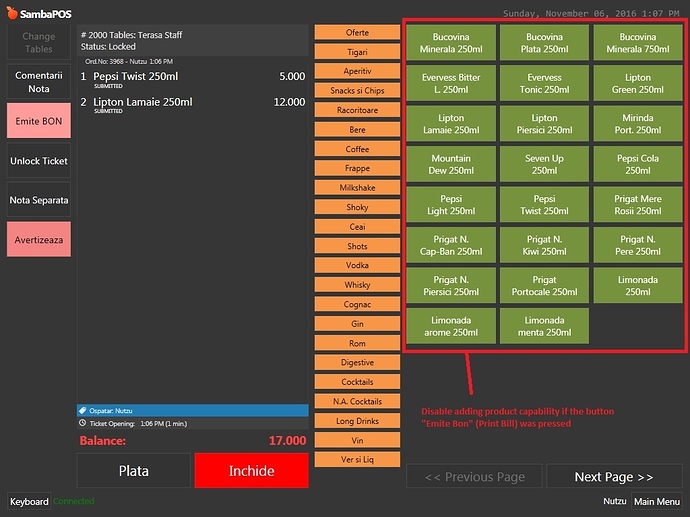This screenshot has height=517, width=690.
Task: Add Prigat Portocale 250ml
Action: (544, 286)
